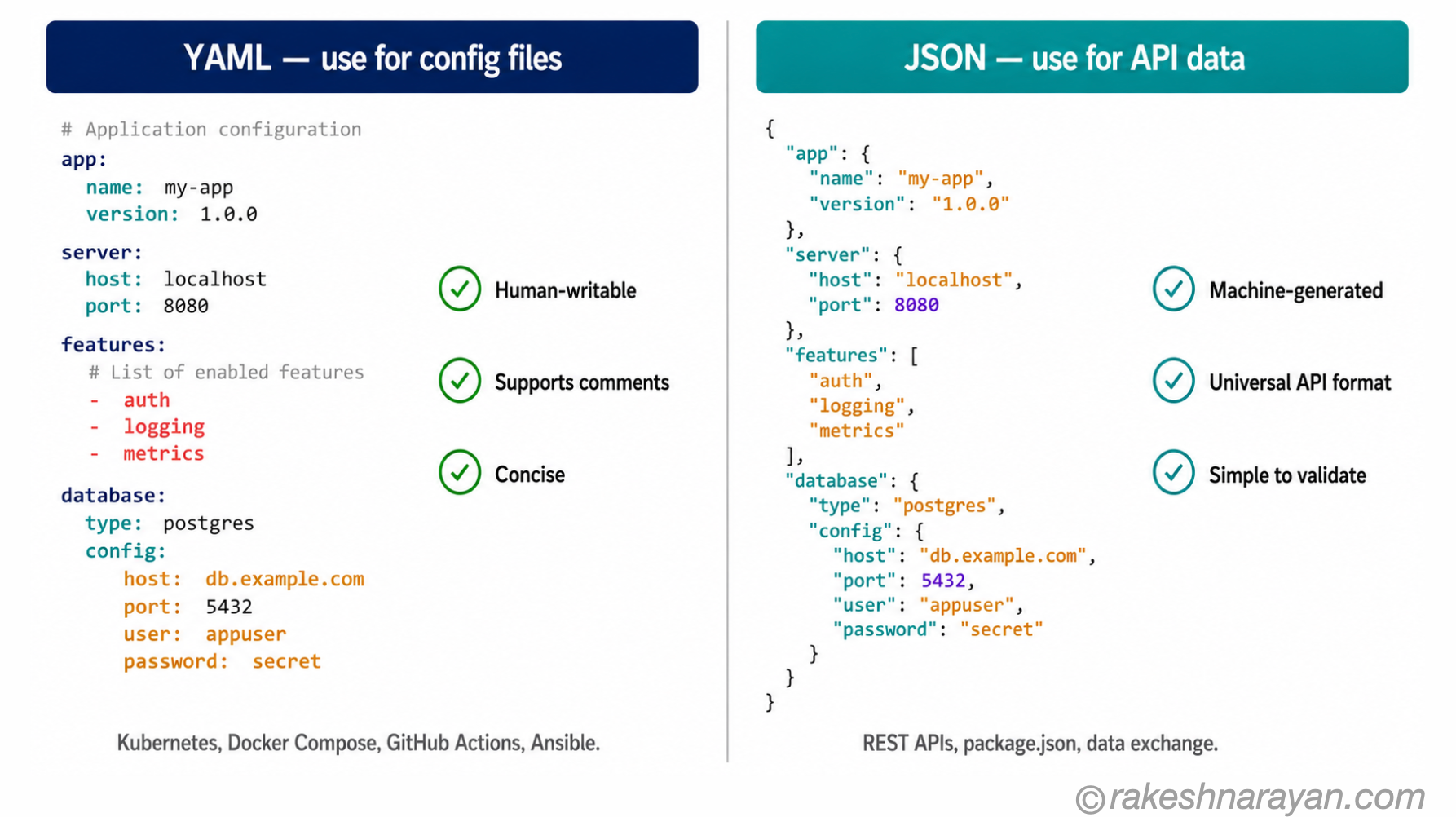Click the green checkmark beside Concise

[460, 473]
